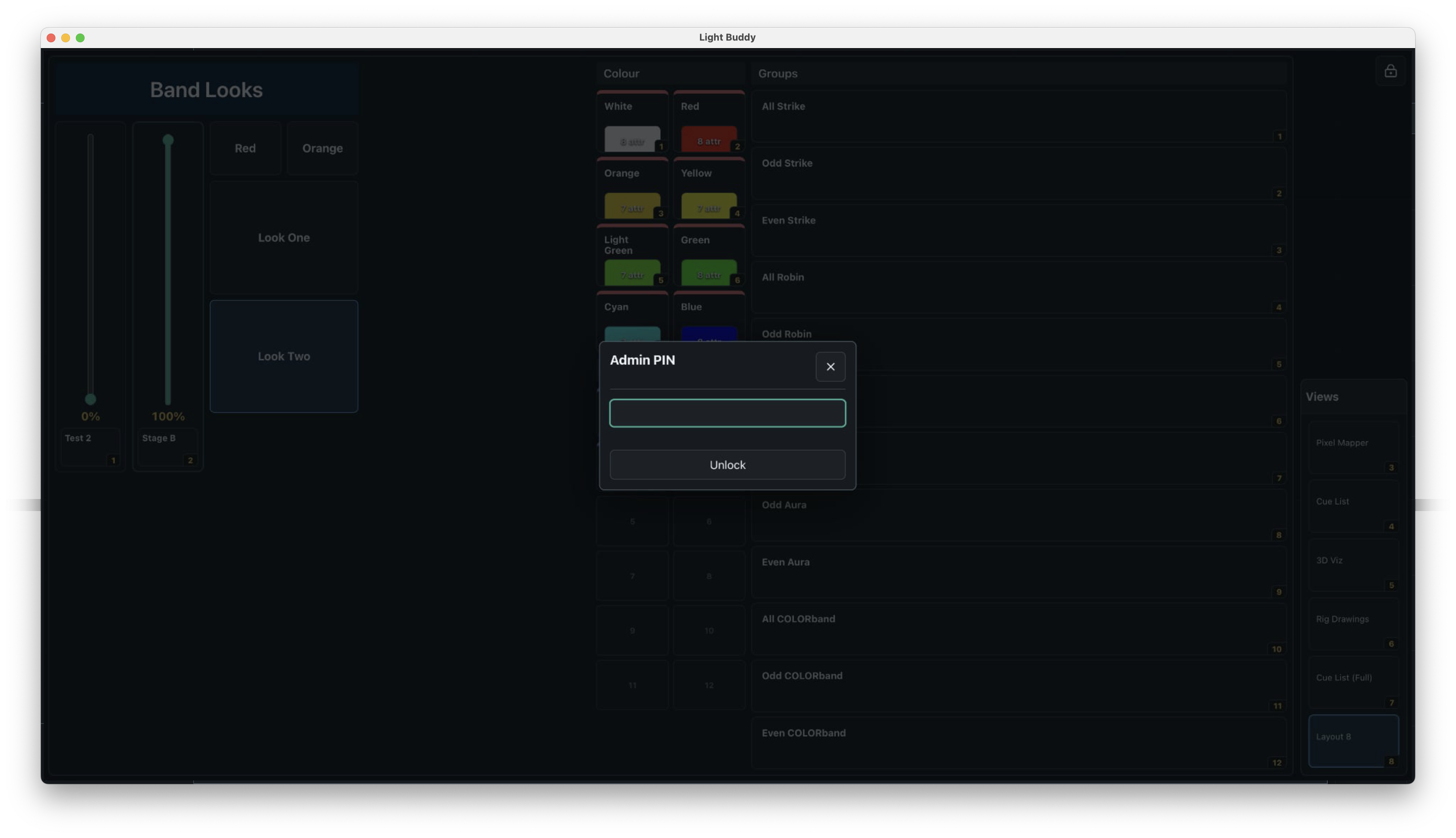
Task: Select the Yellow colour swatch
Action: [x=709, y=188]
